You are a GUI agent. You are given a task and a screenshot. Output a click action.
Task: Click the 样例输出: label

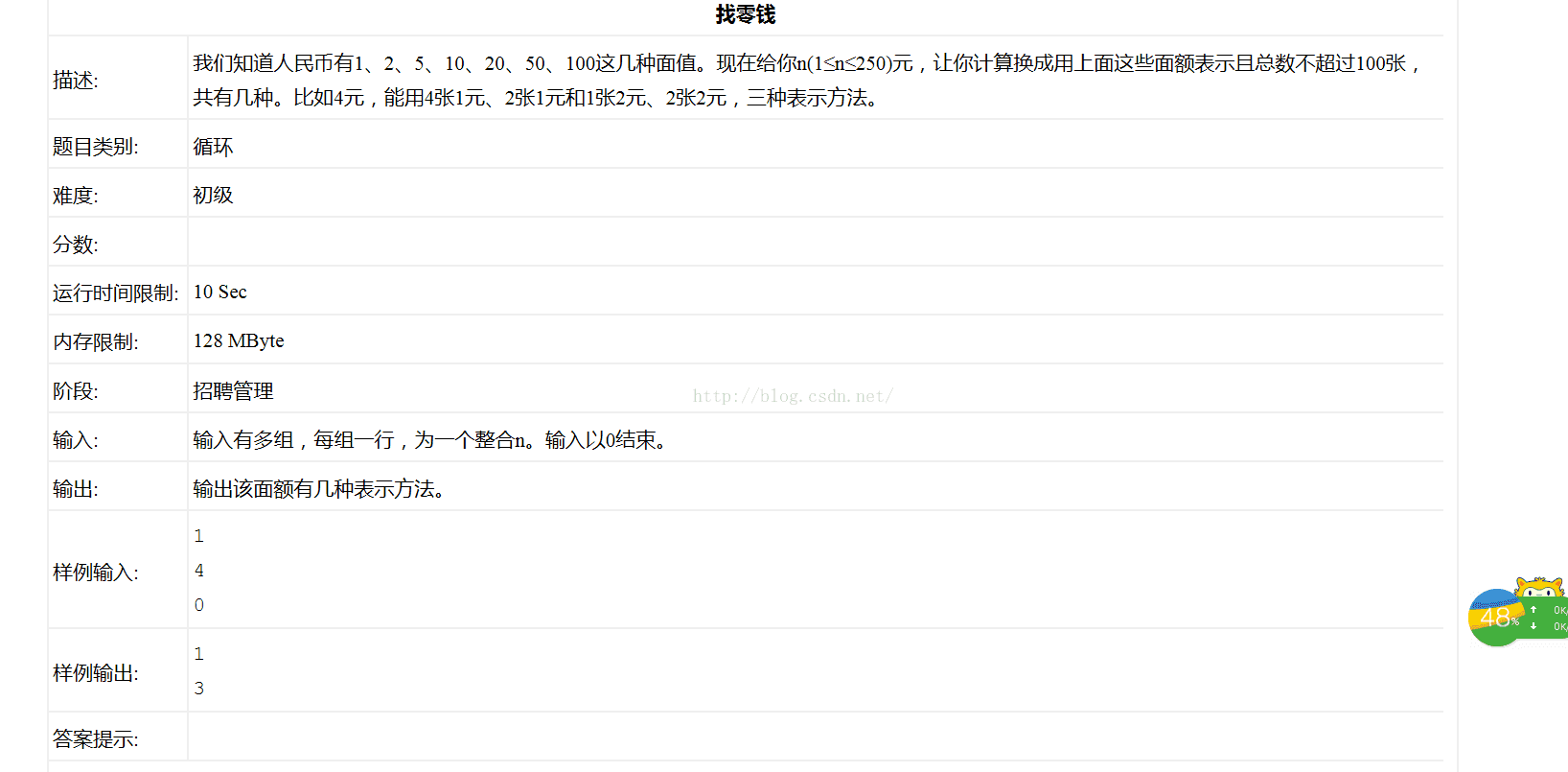coord(95,673)
